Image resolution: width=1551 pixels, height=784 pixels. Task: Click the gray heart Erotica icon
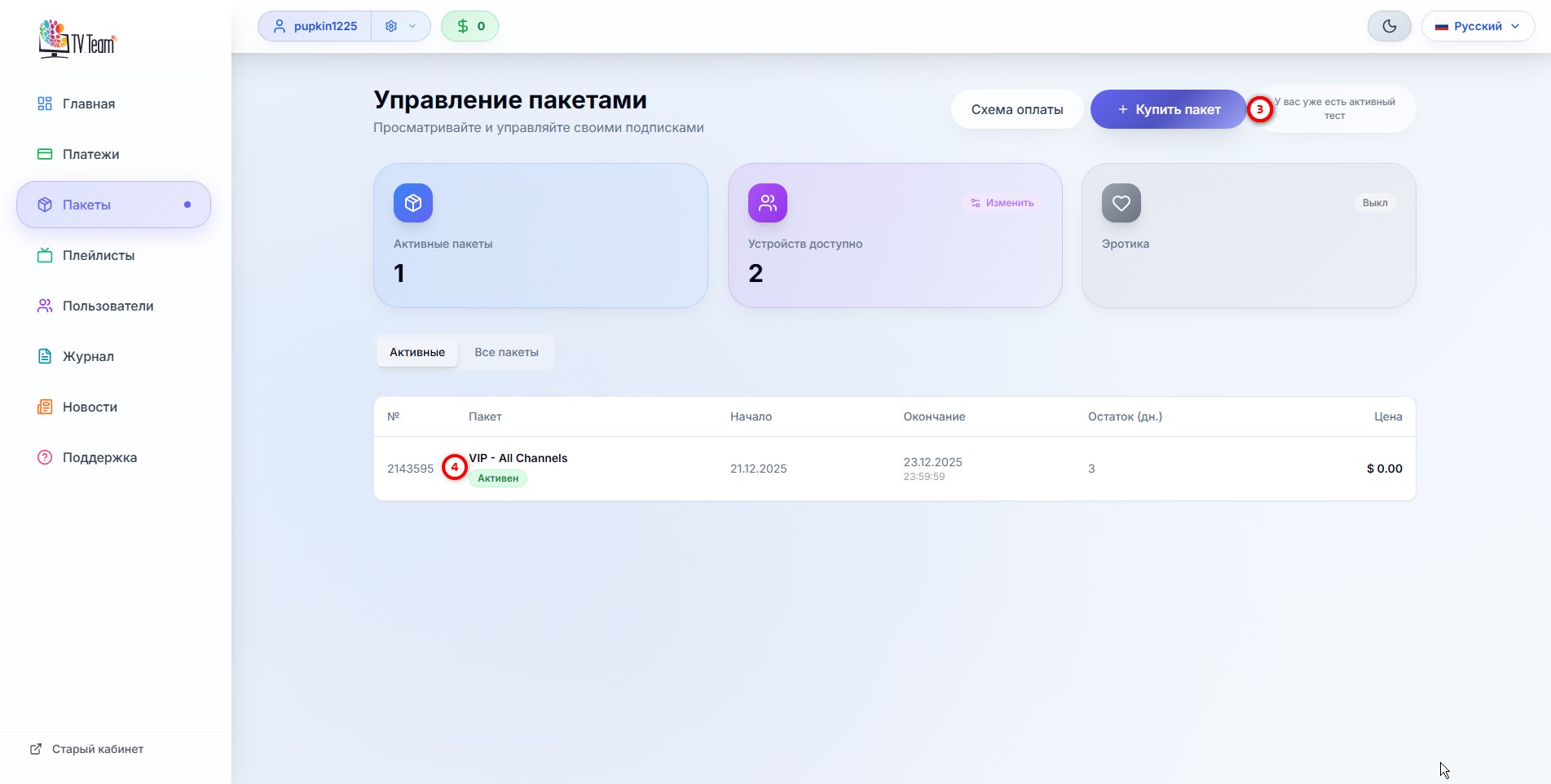[1121, 203]
